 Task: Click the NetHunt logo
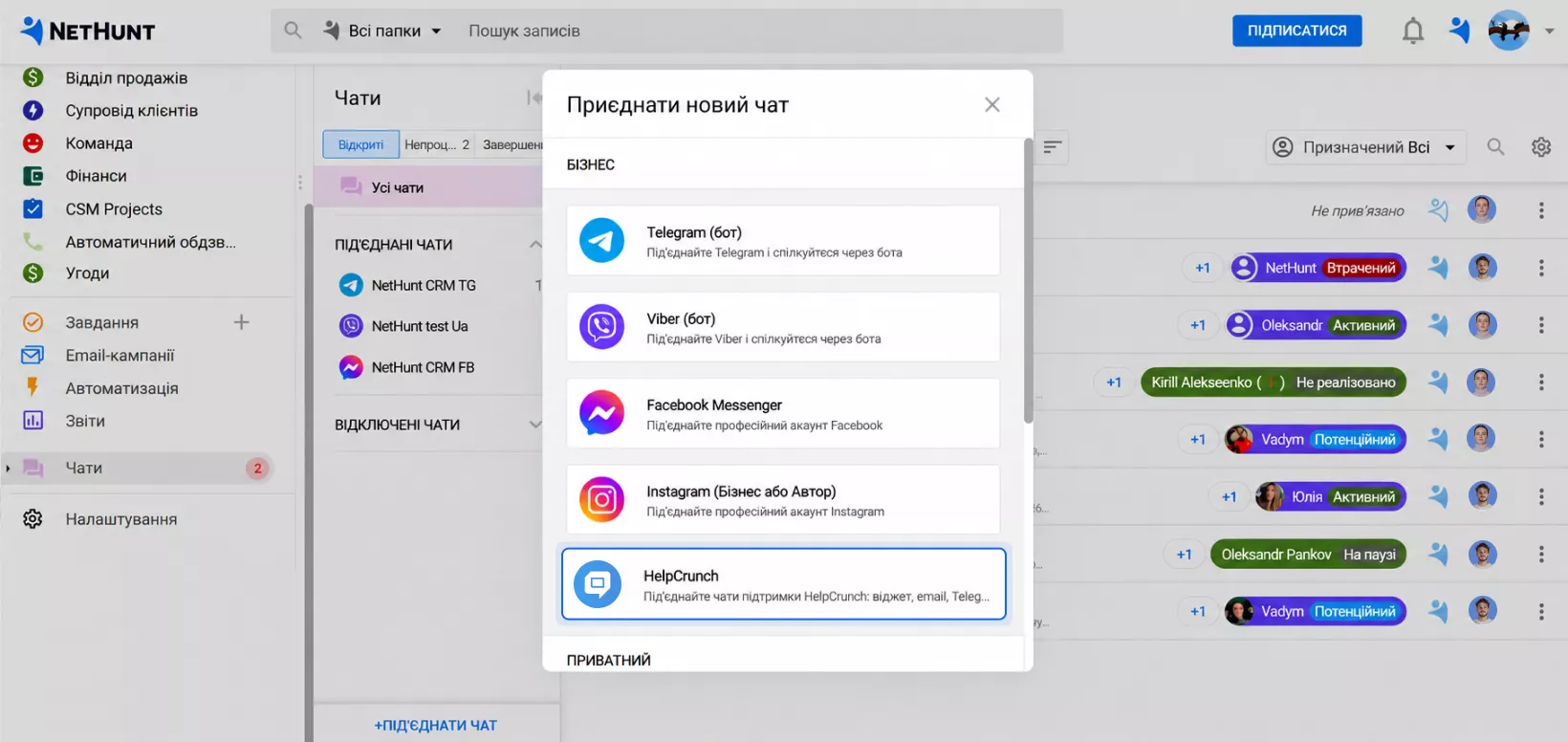87,32
